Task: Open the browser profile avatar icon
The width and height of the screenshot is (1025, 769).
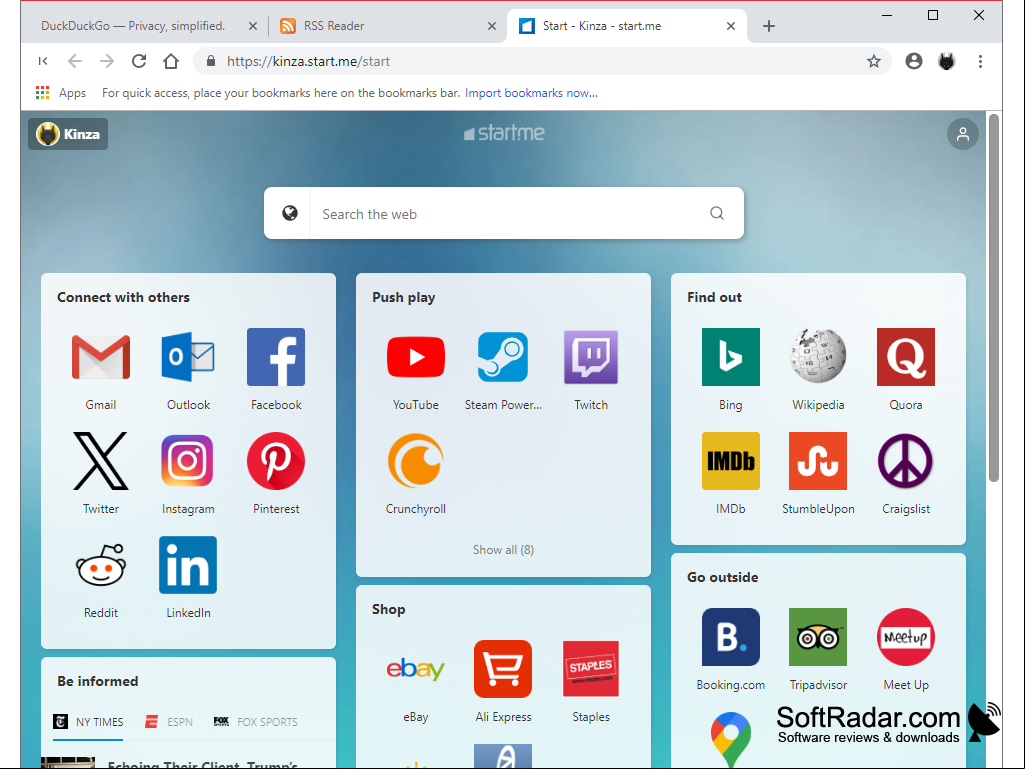Action: [914, 61]
